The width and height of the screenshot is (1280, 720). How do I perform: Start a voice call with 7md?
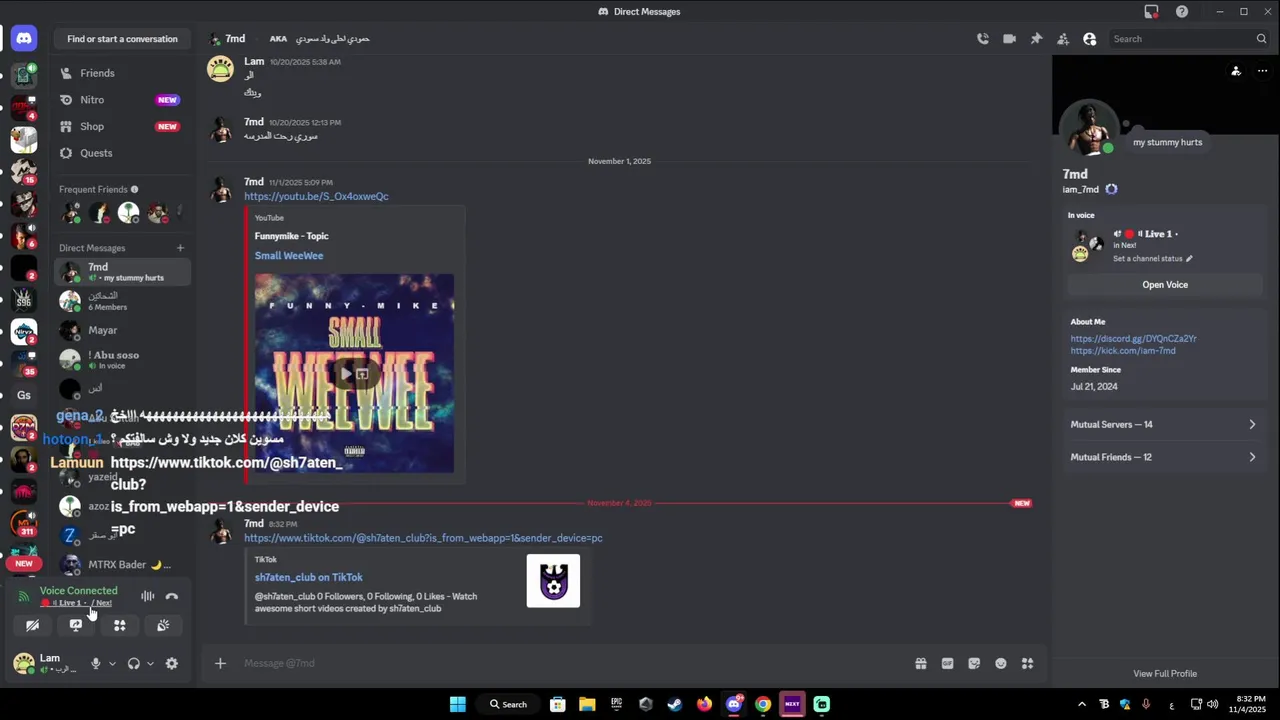(983, 39)
